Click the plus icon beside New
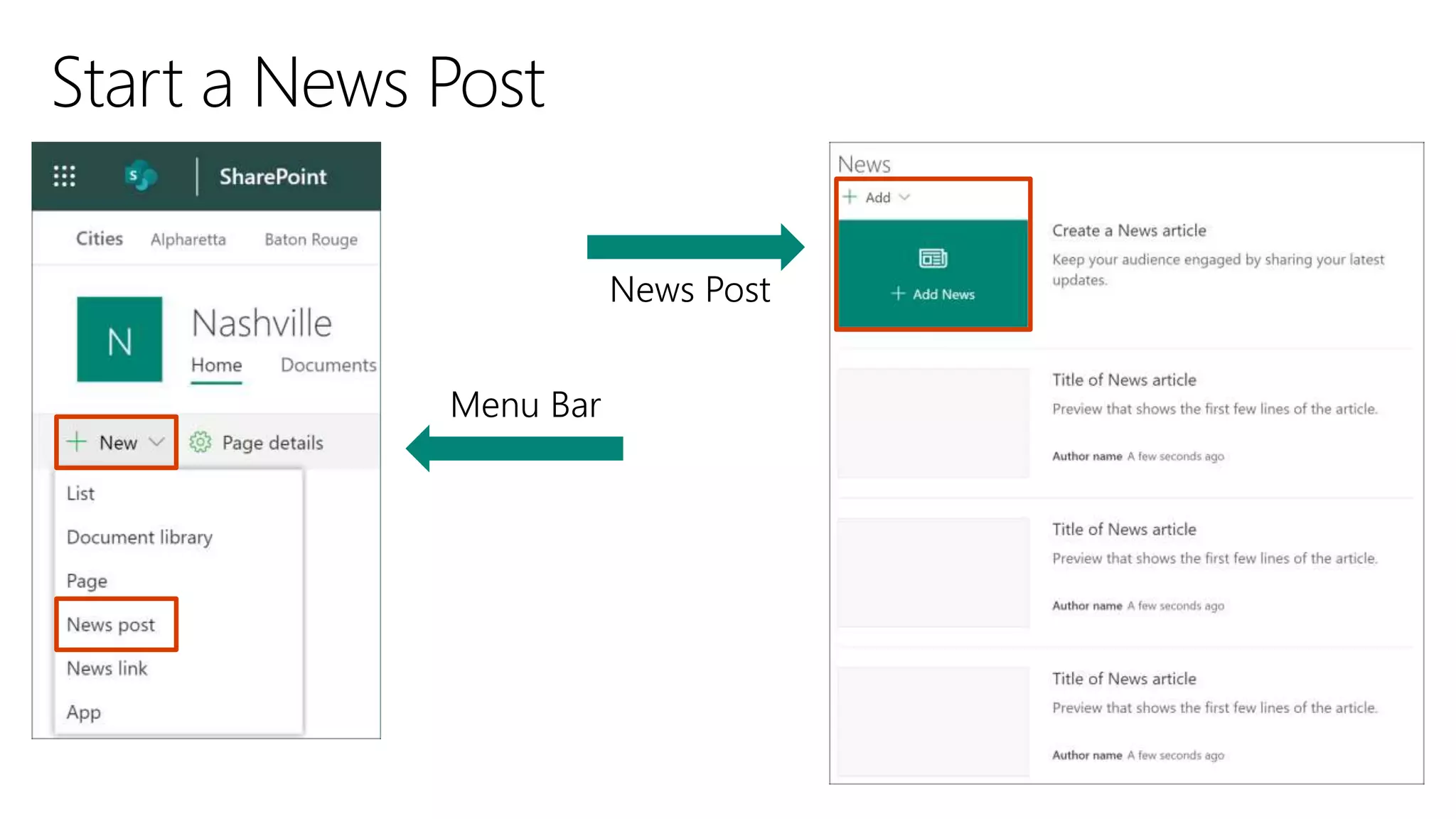Viewport: 1456px width, 819px height. (76, 442)
